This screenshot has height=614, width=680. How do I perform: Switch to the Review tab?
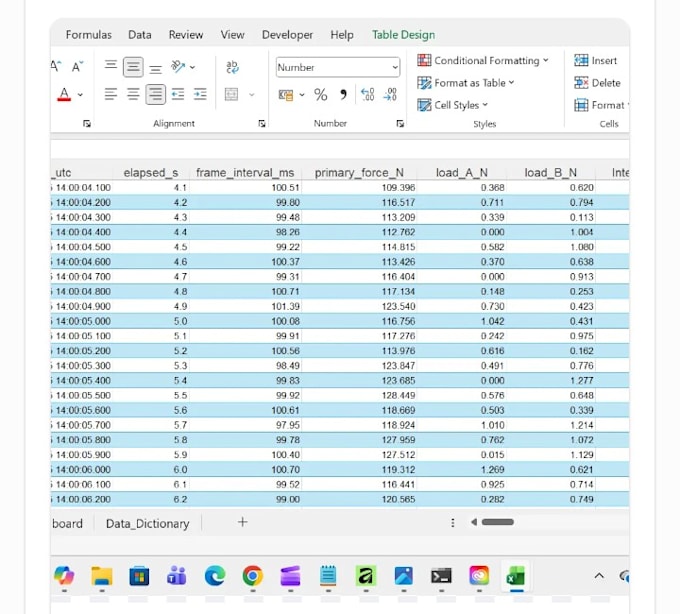click(x=186, y=35)
